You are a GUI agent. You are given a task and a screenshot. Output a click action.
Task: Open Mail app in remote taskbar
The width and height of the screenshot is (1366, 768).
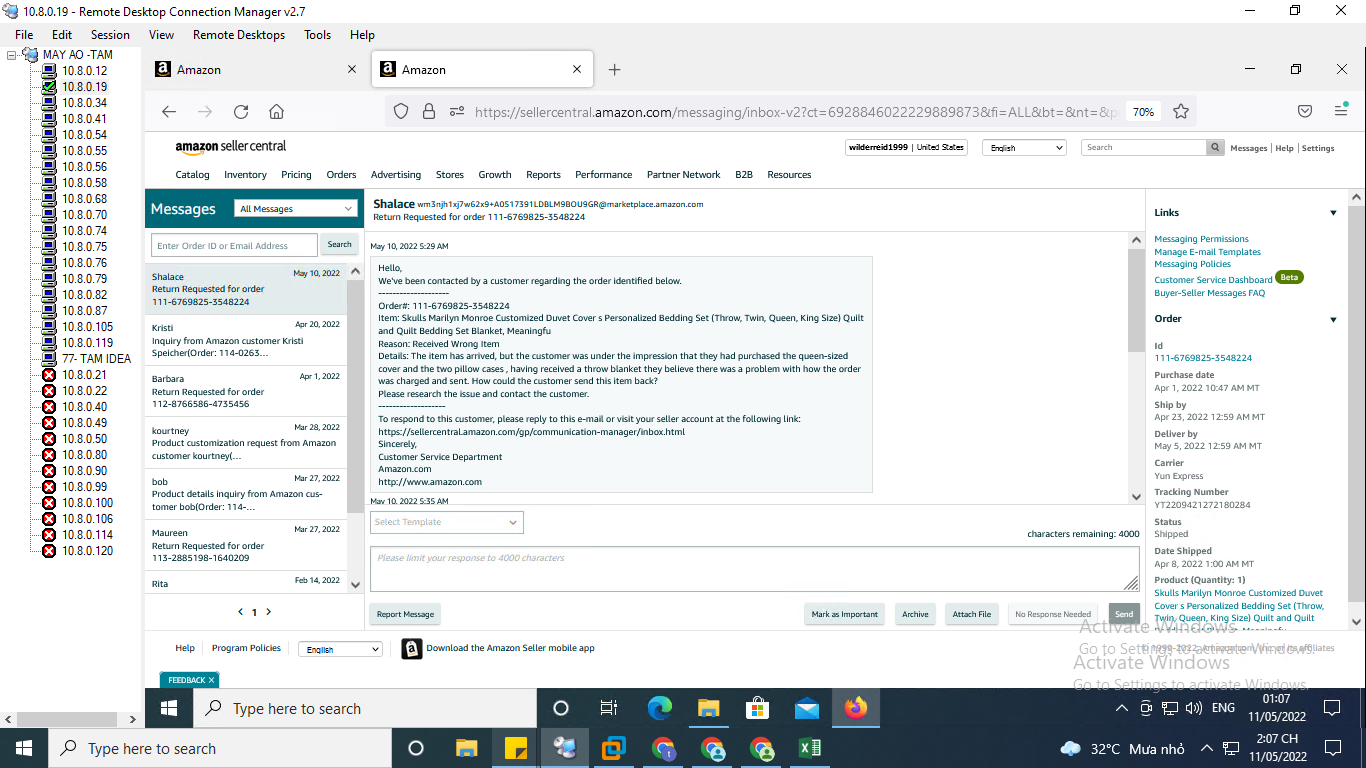coord(807,708)
